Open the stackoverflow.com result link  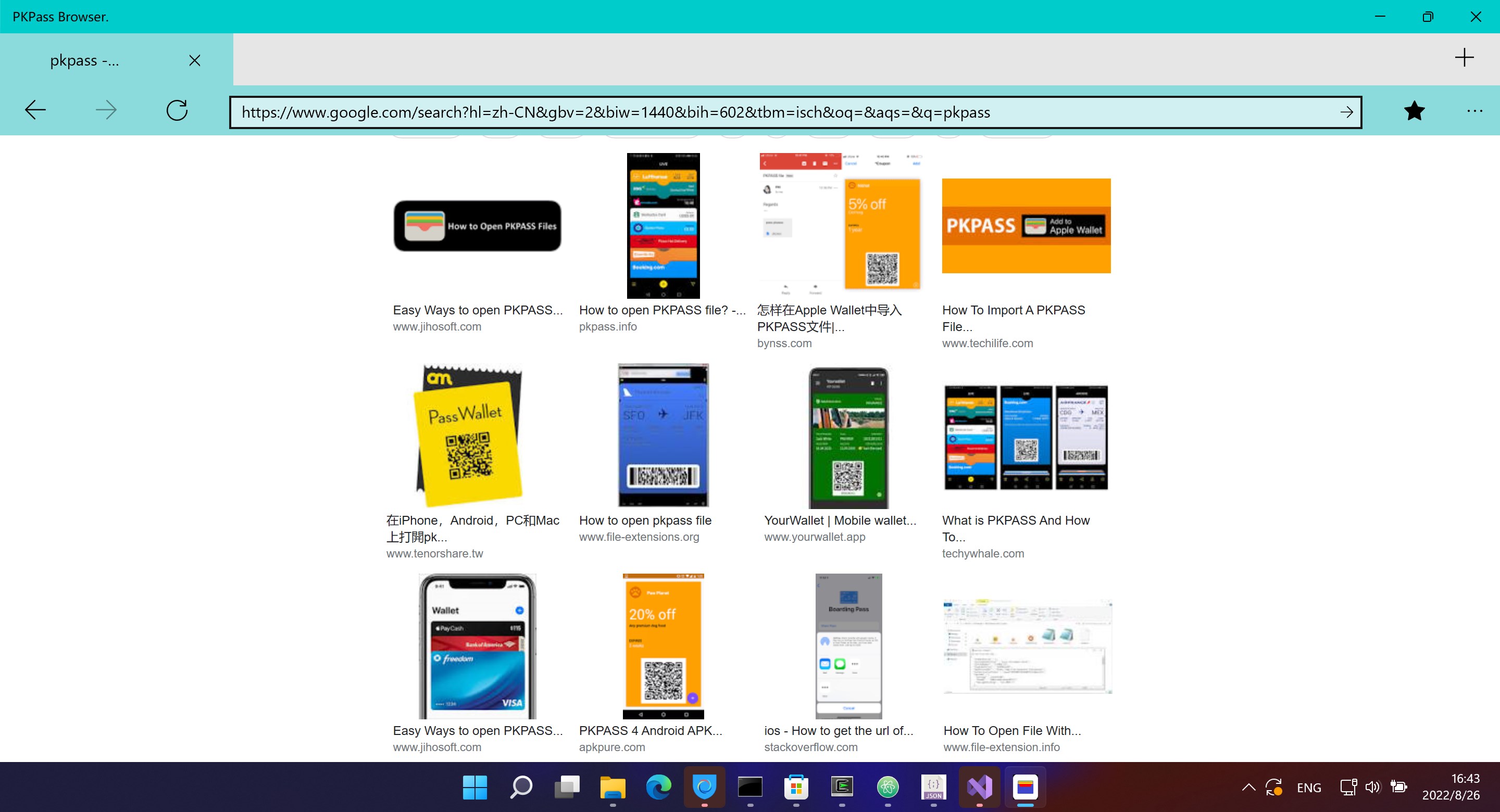point(810,747)
